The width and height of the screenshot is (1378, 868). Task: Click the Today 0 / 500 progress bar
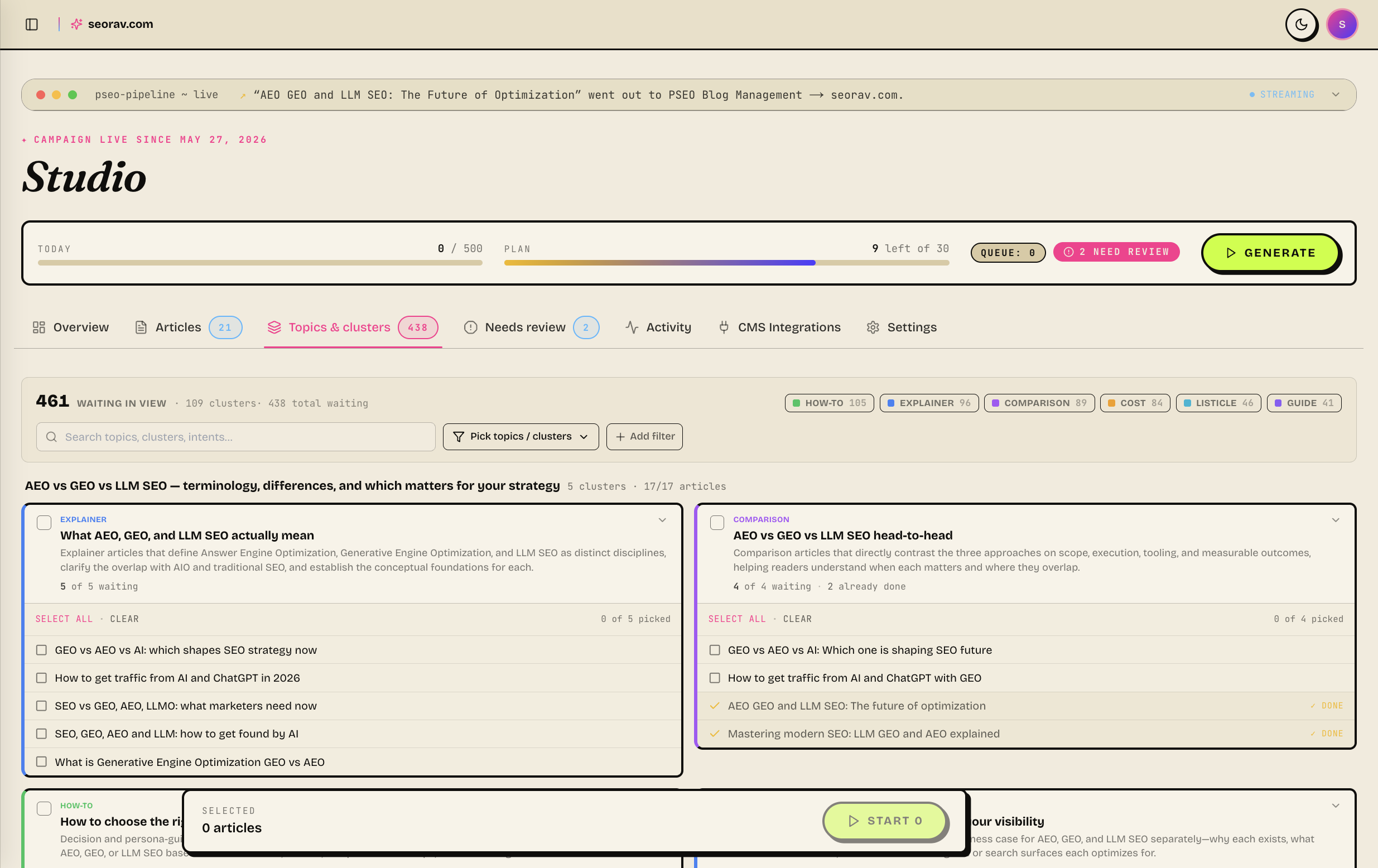[260, 263]
